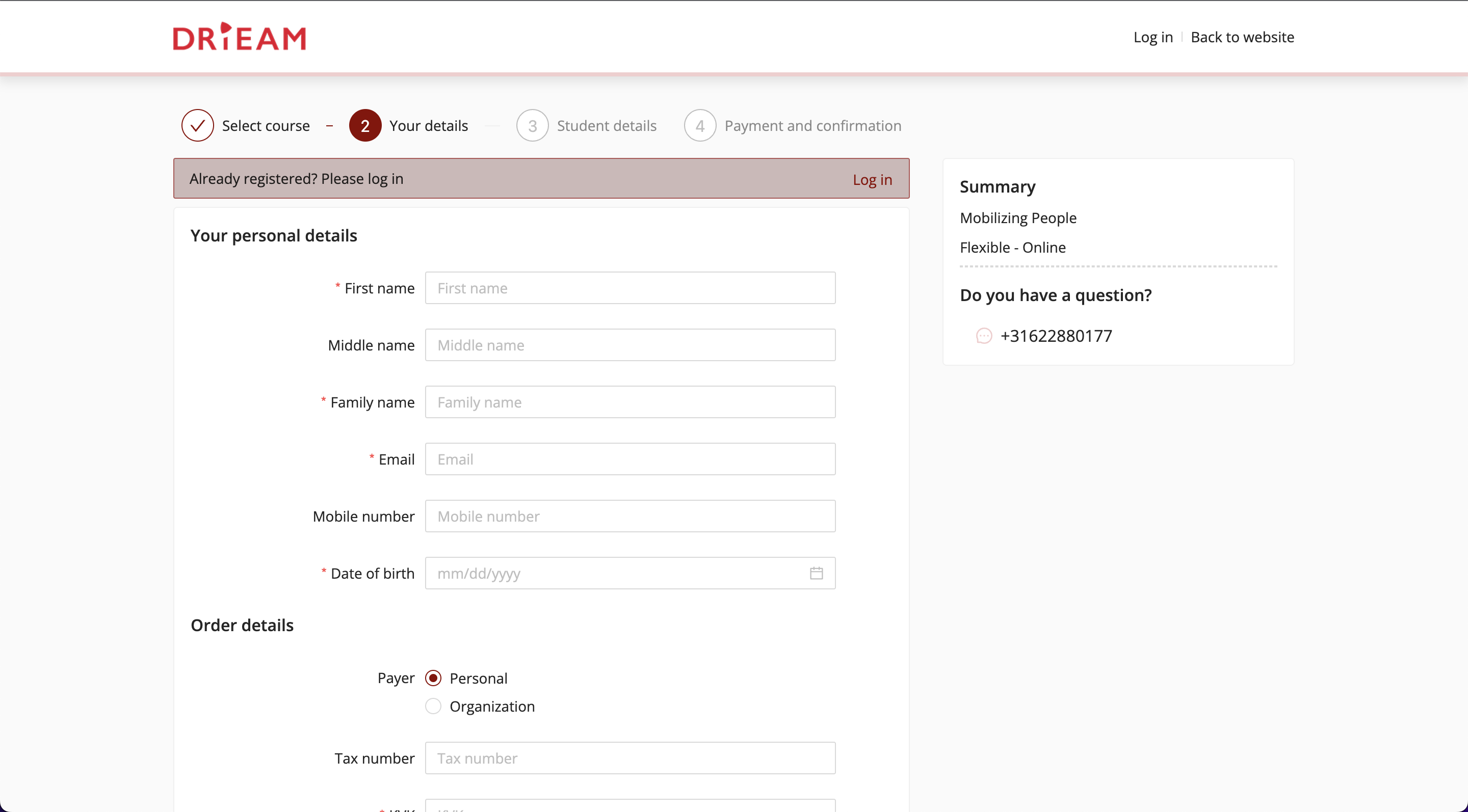Focus the Mobile number input field
This screenshot has height=812, width=1468.
pyautogui.click(x=631, y=516)
